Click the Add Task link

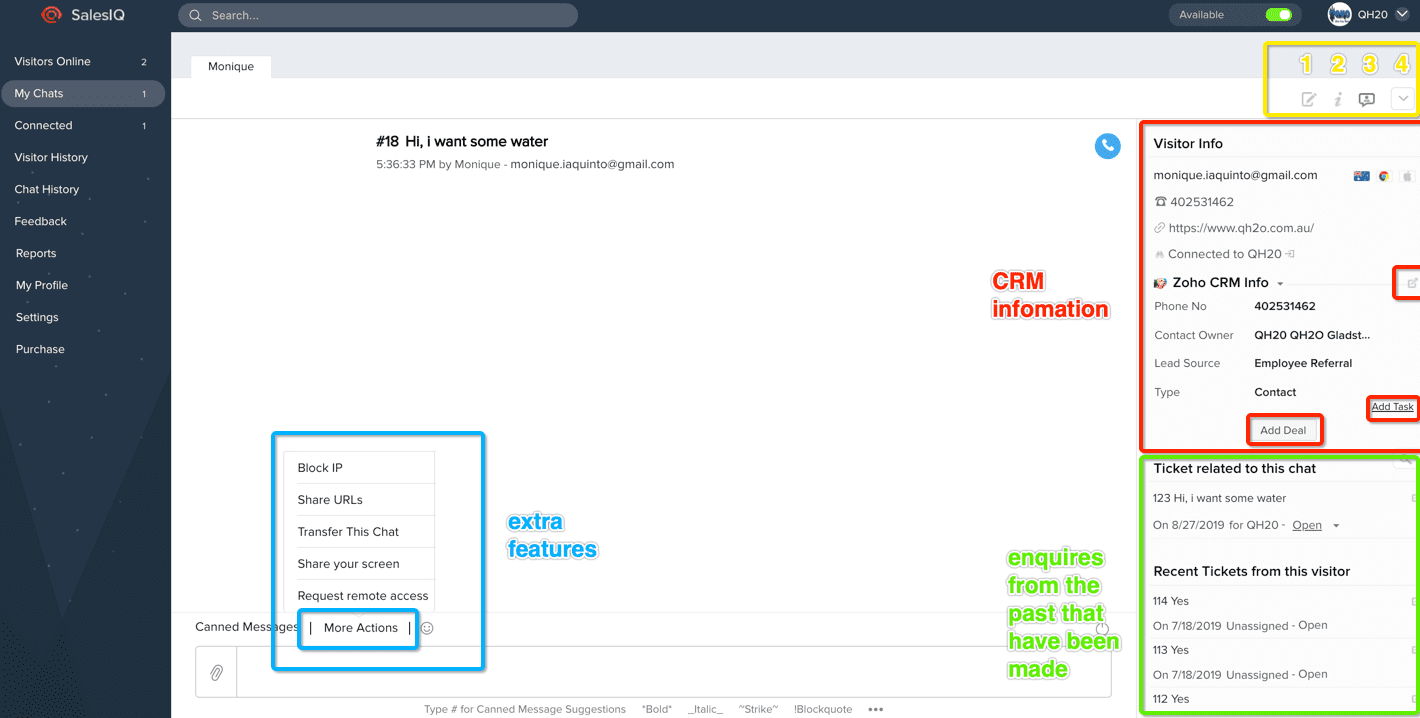[x=1392, y=407]
